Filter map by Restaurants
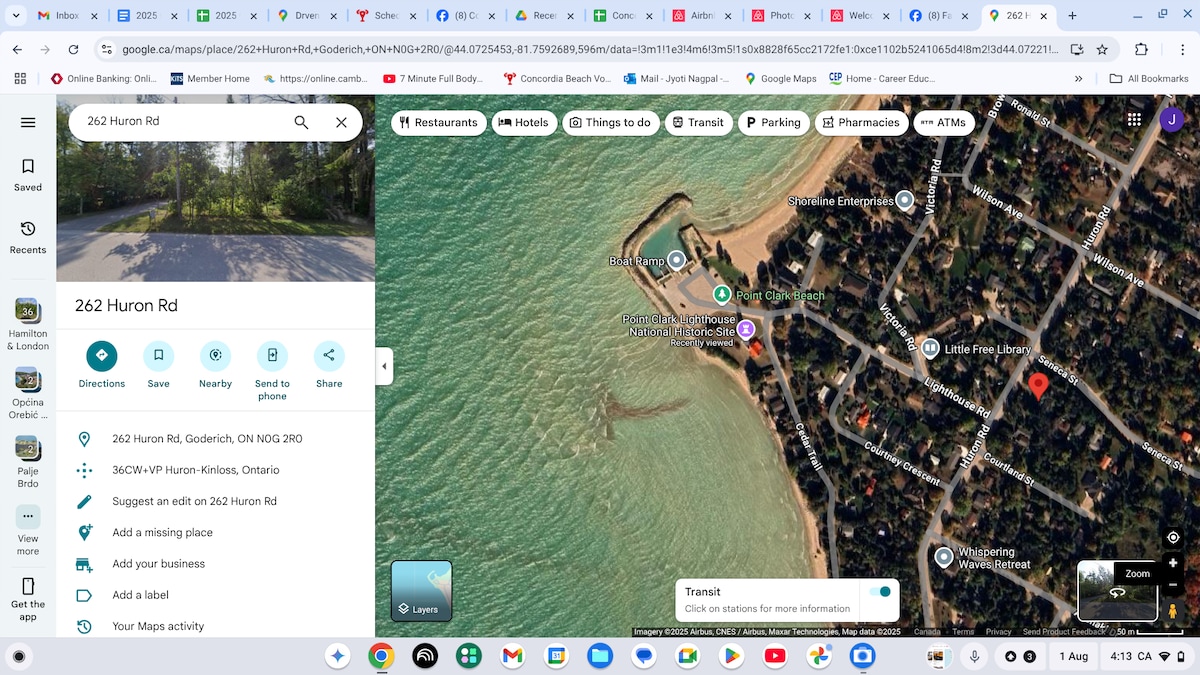Screen dimensions: 1200x675 point(438,122)
